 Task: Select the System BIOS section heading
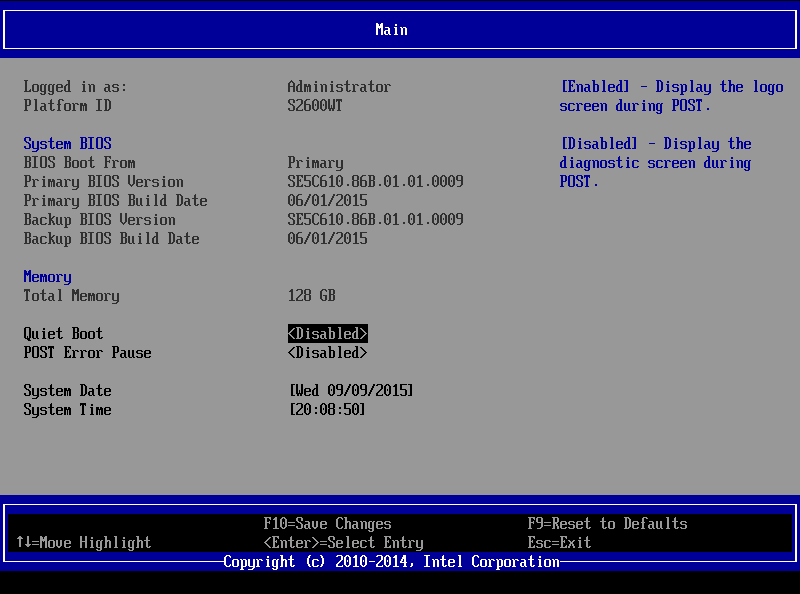click(x=67, y=143)
